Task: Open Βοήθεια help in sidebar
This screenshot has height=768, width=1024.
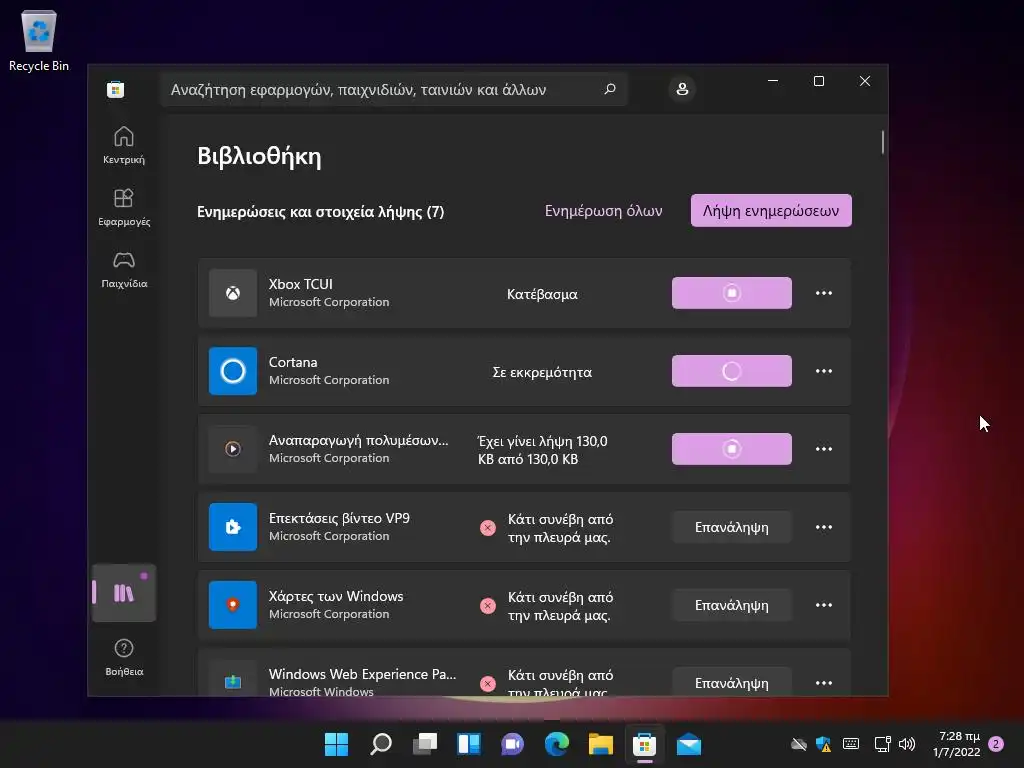Action: (124, 657)
